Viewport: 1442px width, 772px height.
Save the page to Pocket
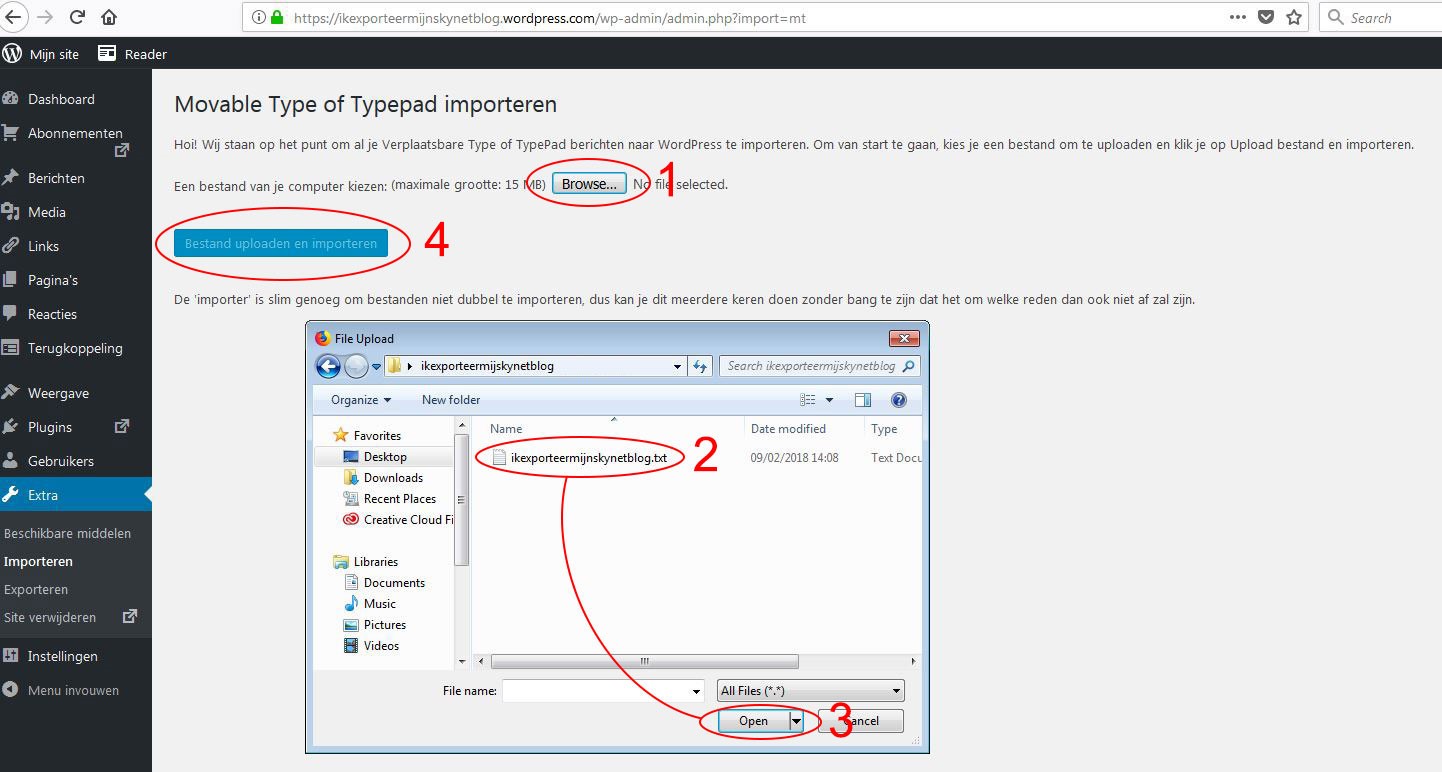point(1266,17)
